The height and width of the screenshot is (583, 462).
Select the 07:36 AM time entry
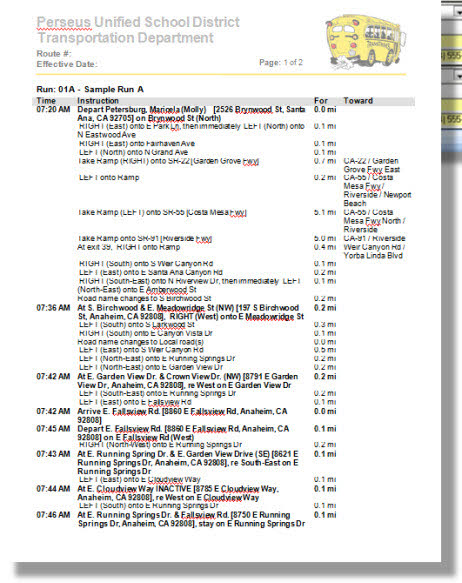53,308
